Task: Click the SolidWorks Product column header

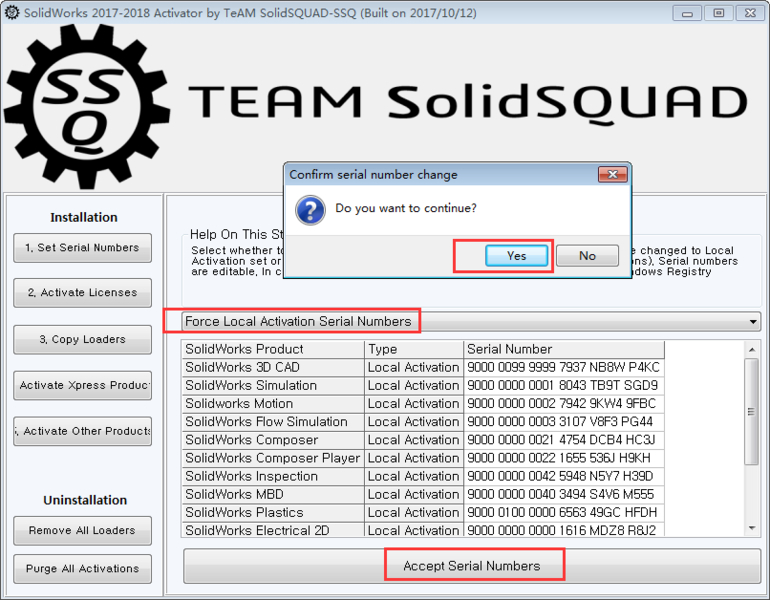Action: coord(273,349)
